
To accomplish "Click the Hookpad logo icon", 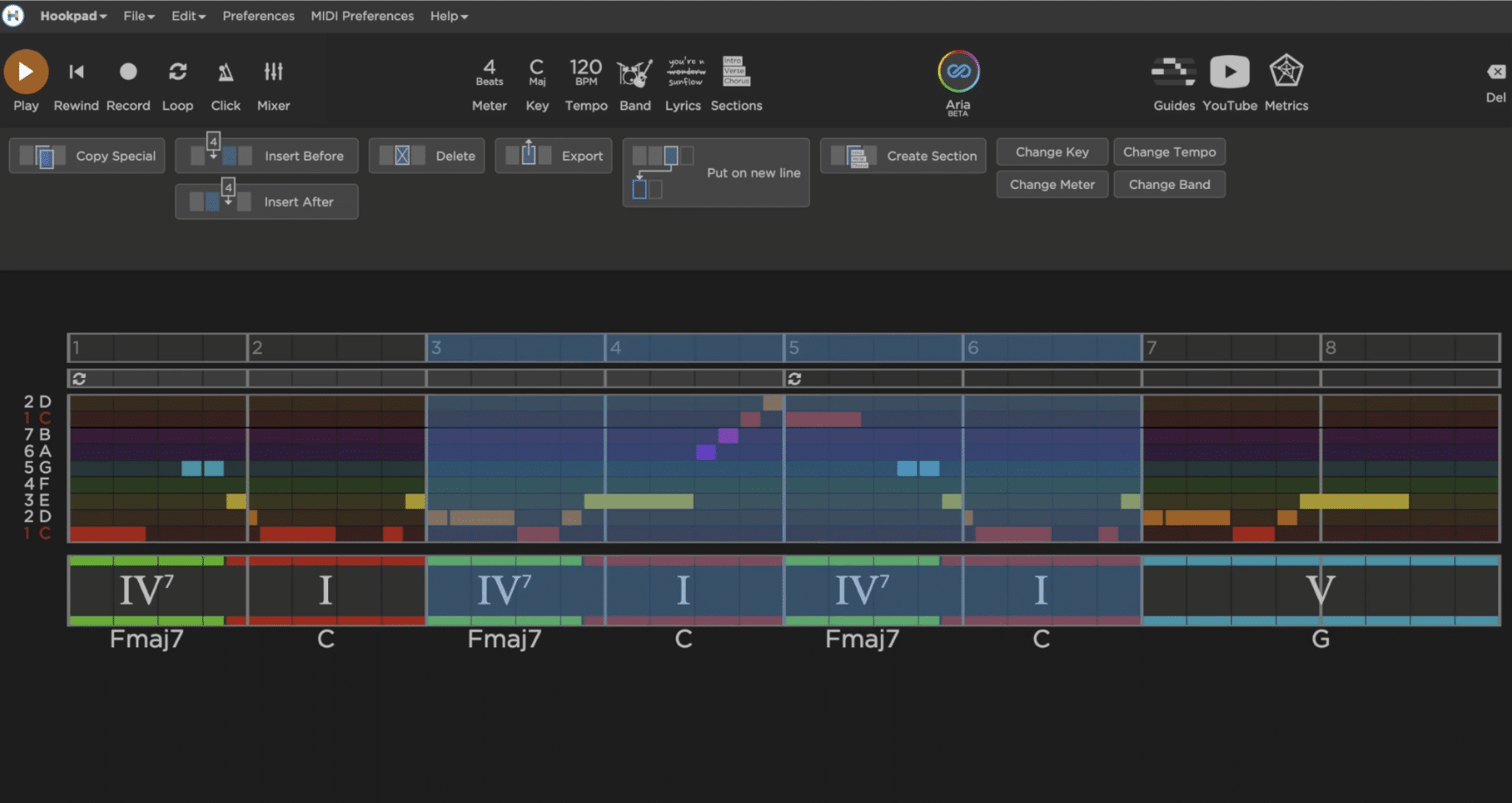I will pyautogui.click(x=13, y=16).
